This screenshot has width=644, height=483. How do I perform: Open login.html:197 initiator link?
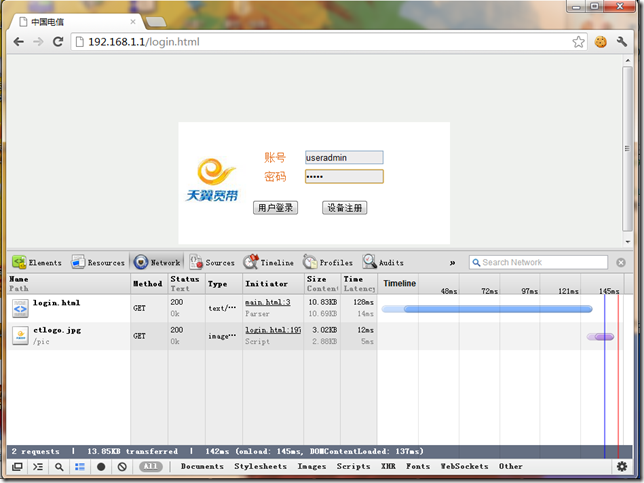click(273, 330)
